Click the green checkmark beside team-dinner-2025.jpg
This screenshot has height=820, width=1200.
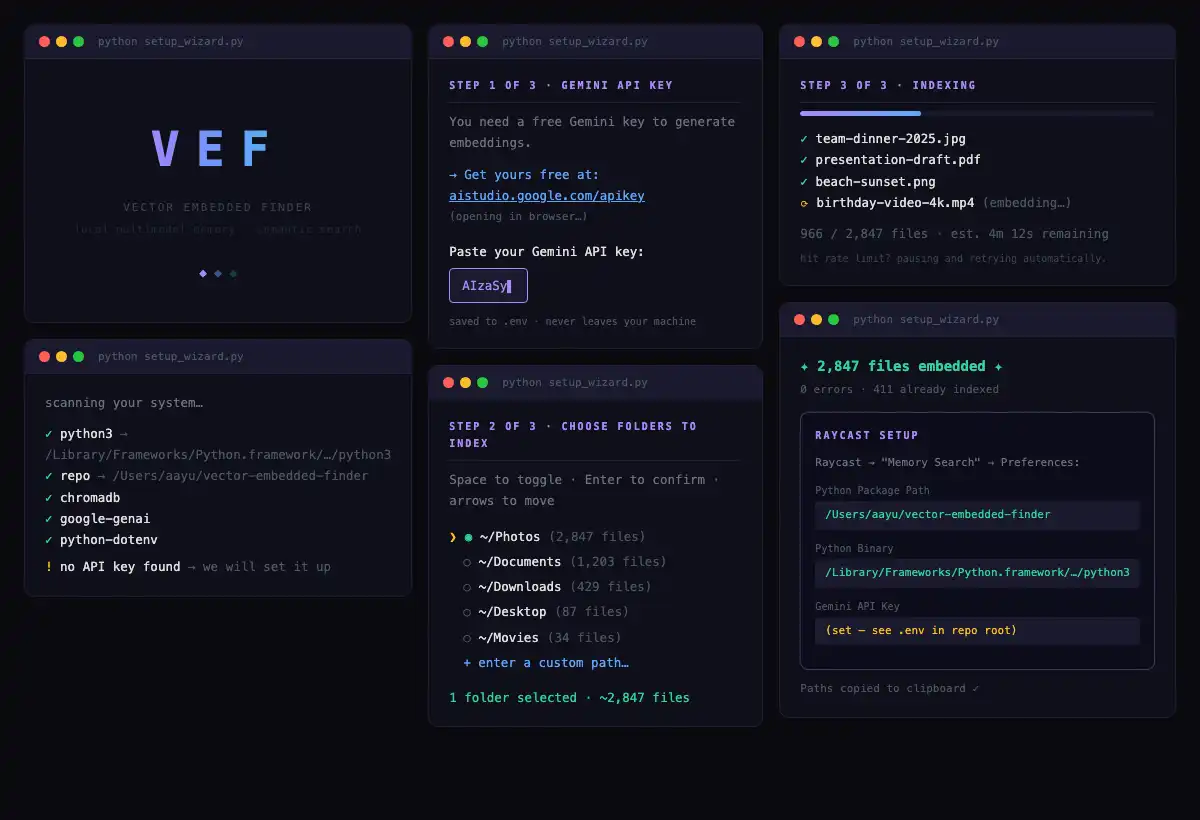pyautogui.click(x=804, y=139)
